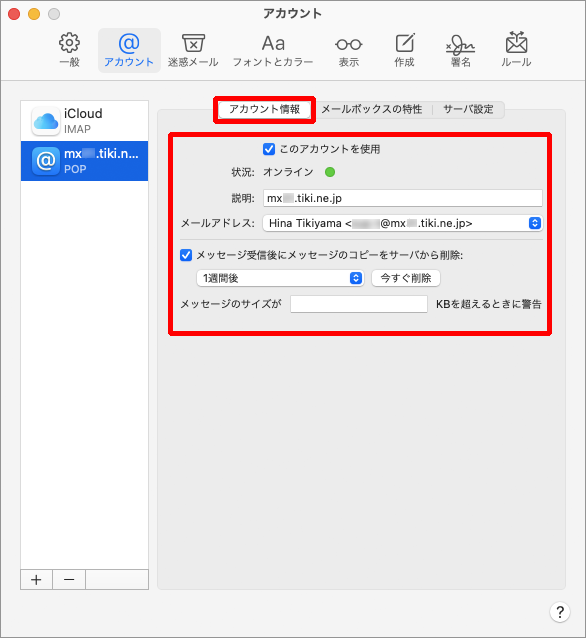
Task: Open the 迷惑メール junk mail icon
Action: 193,43
